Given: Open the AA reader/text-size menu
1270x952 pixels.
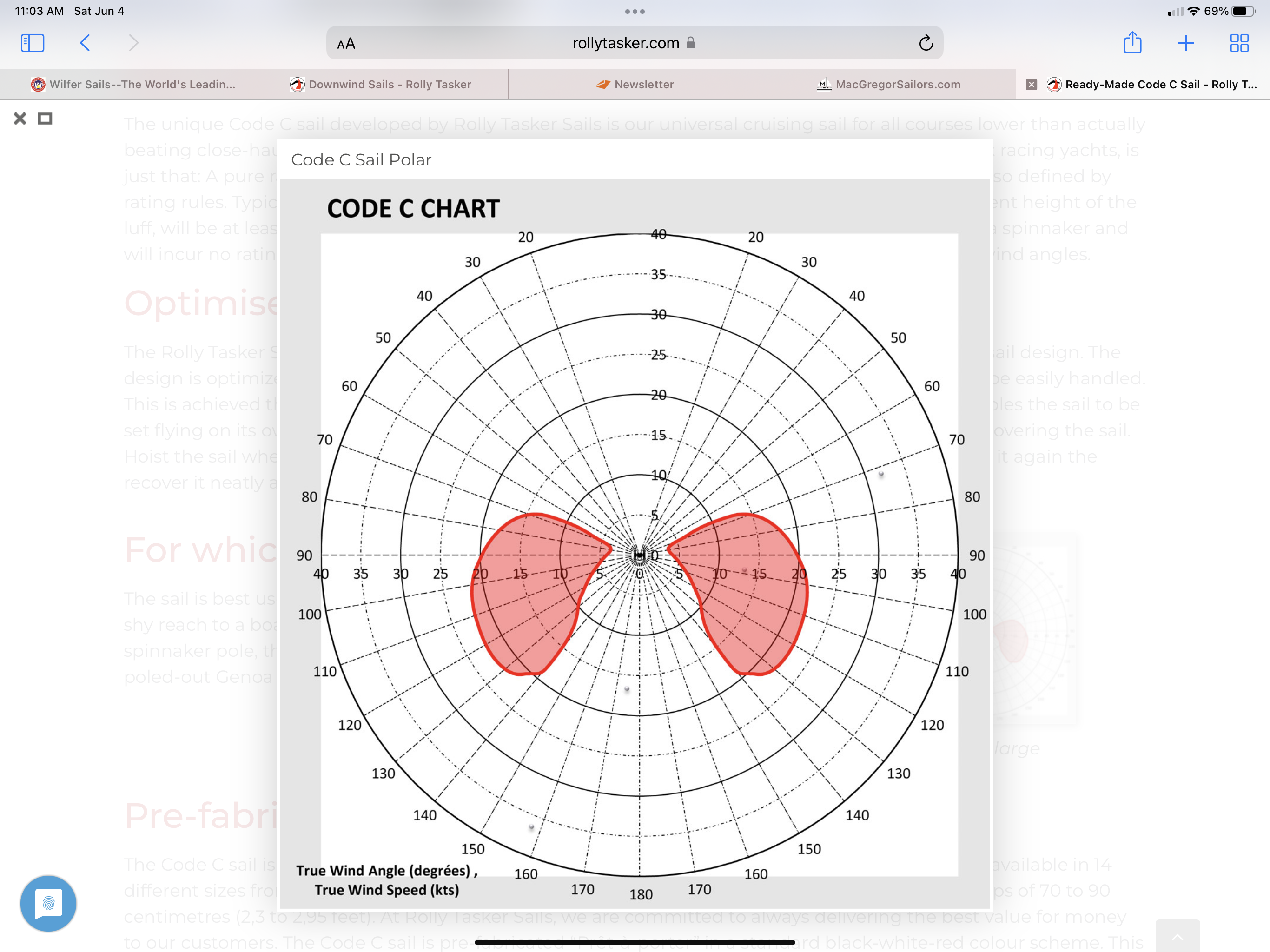Looking at the screenshot, I should click(346, 44).
